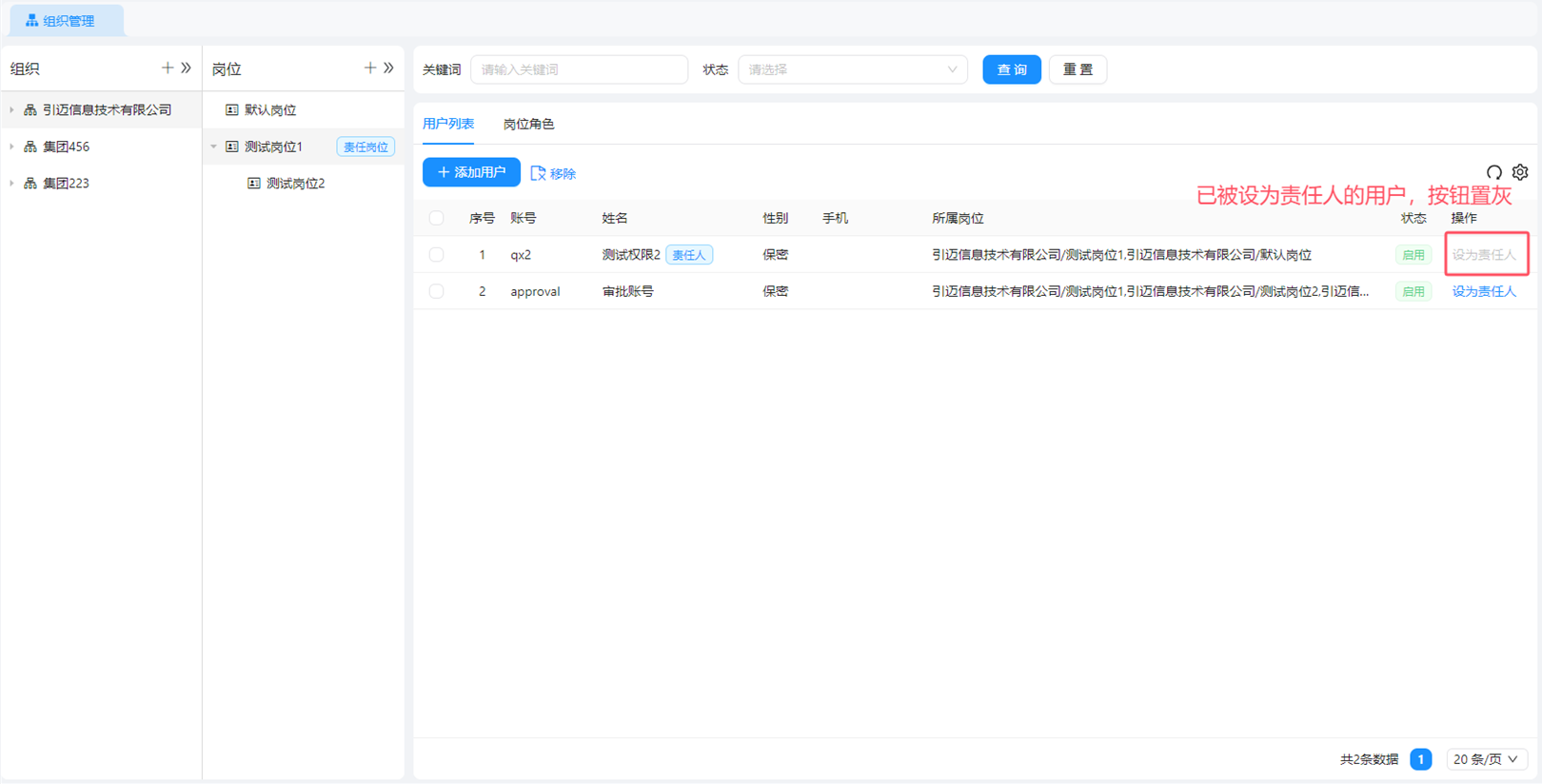Image resolution: width=1542 pixels, height=784 pixels.
Task: Collapse the 测试岗位1 tree node
Action: pyautogui.click(x=214, y=147)
